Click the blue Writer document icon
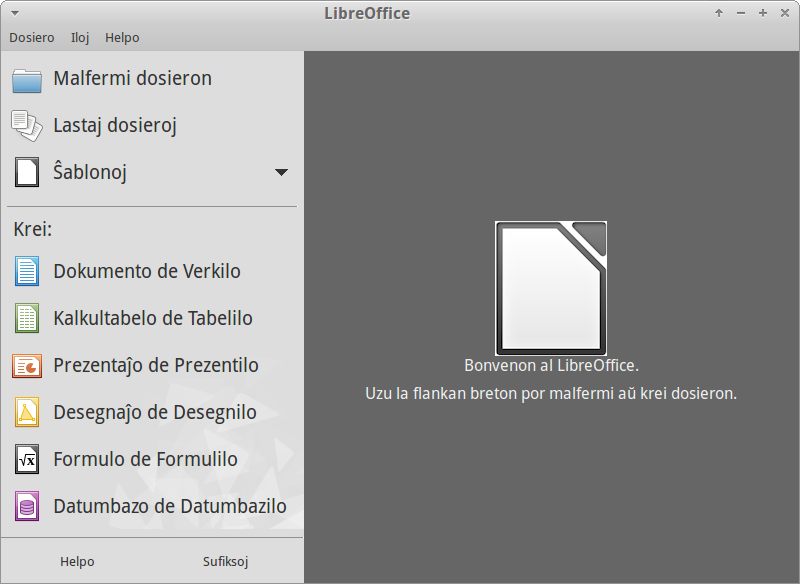Image resolution: width=800 pixels, height=584 pixels. point(27,271)
